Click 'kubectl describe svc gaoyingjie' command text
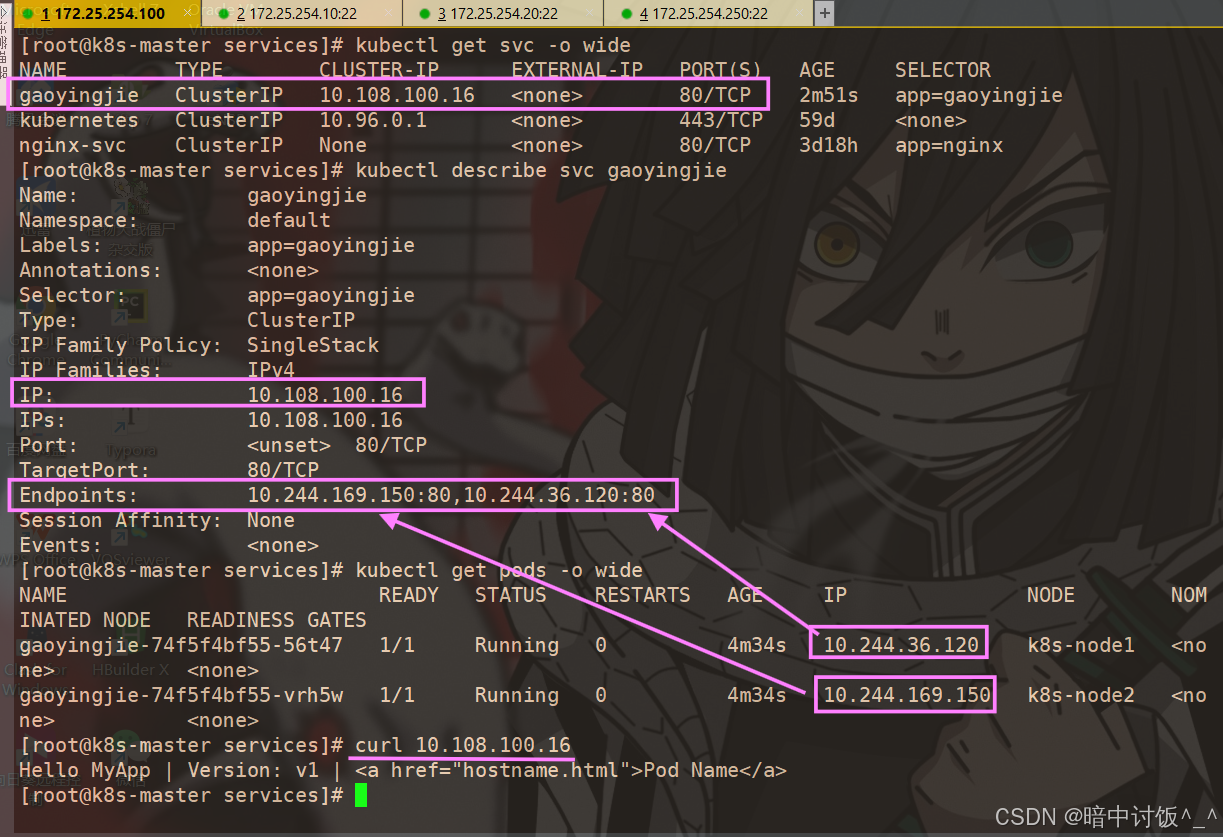This screenshot has width=1223, height=837. click(x=541, y=170)
